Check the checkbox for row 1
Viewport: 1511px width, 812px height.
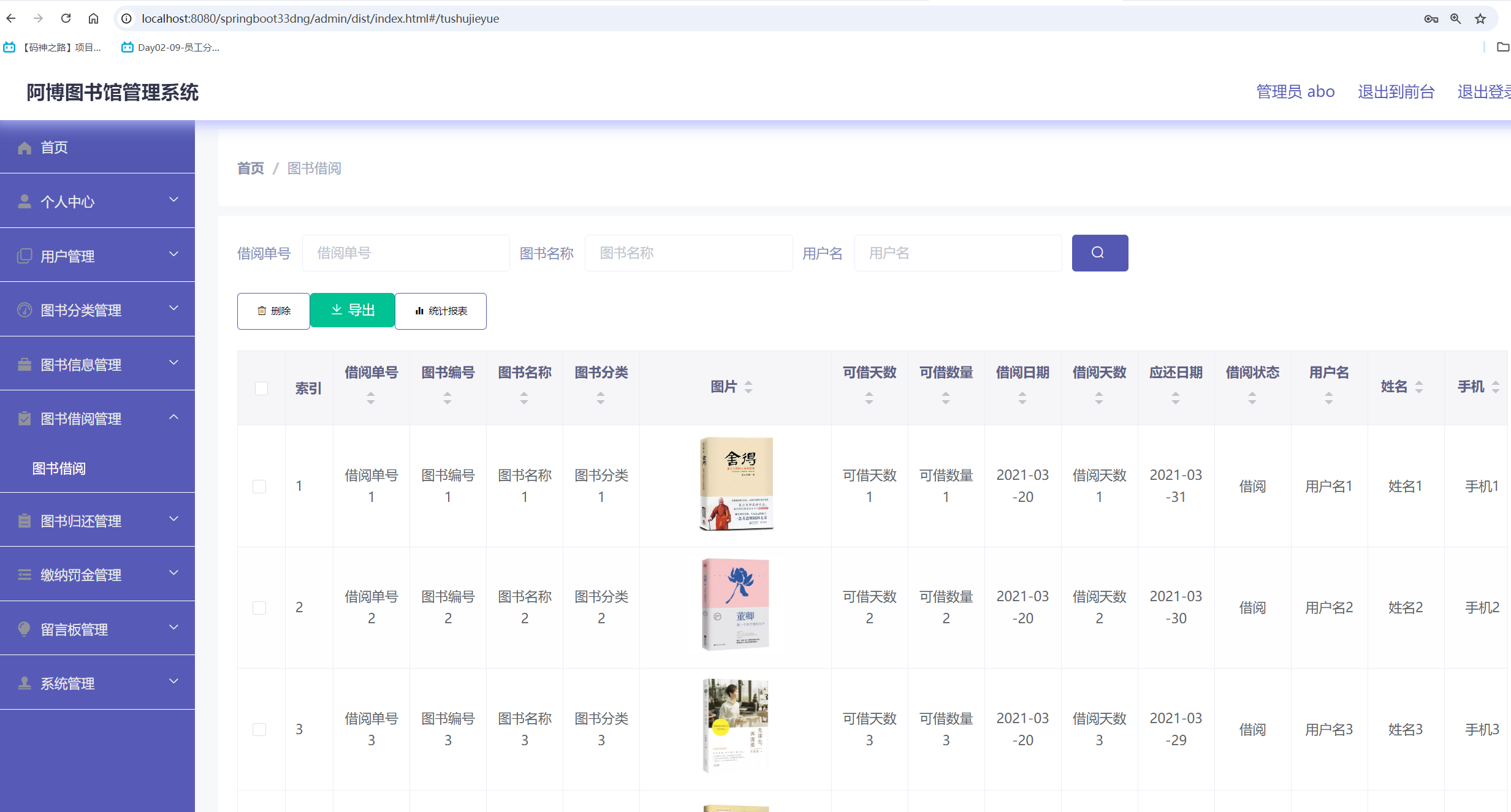coord(260,485)
